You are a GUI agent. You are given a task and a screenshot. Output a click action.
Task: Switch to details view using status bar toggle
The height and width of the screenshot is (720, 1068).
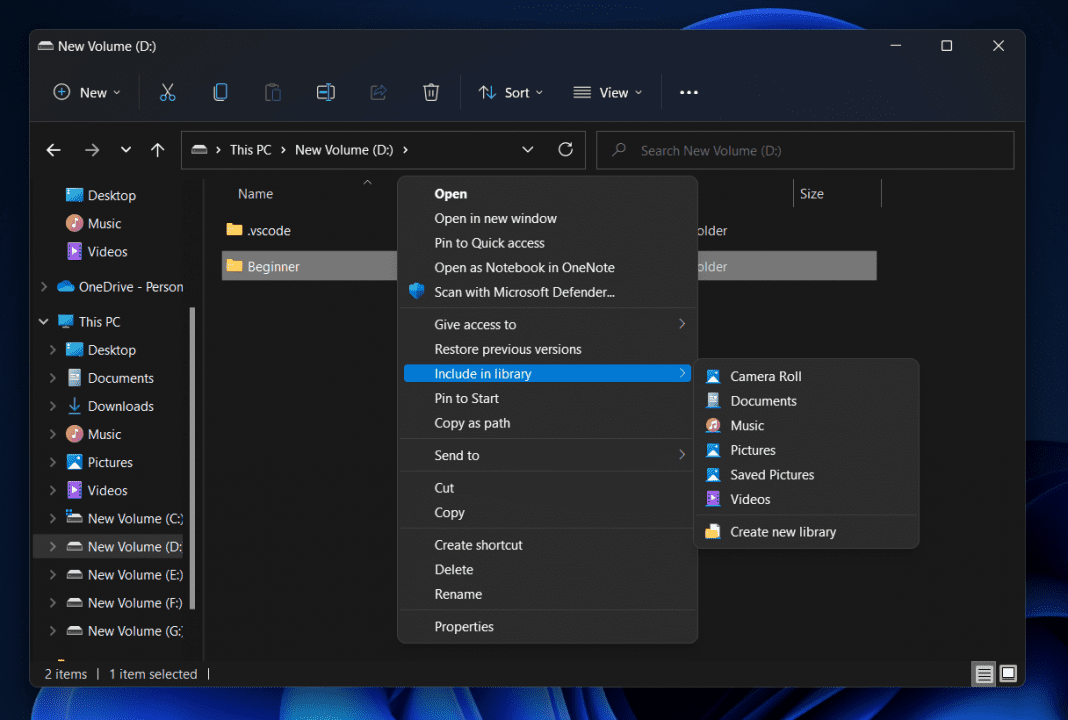pos(983,674)
